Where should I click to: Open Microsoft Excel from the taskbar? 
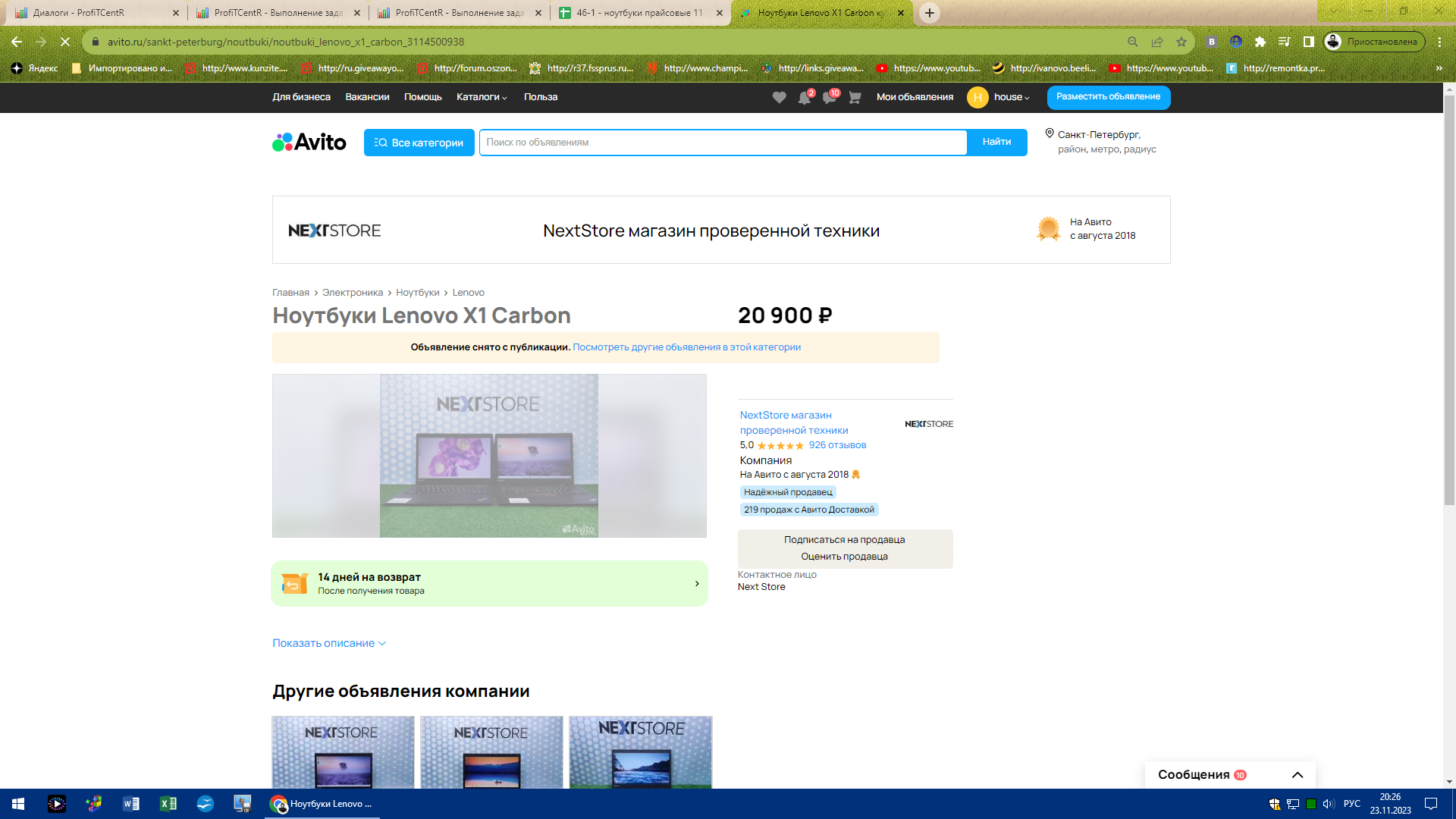[168, 803]
